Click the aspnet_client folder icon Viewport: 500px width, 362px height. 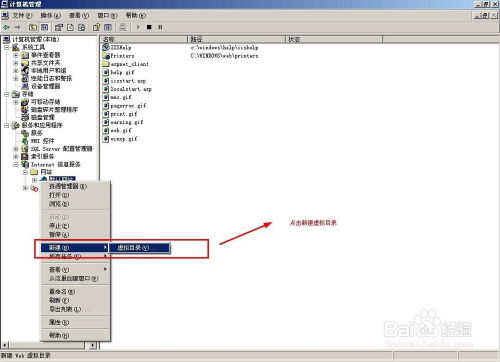106,64
